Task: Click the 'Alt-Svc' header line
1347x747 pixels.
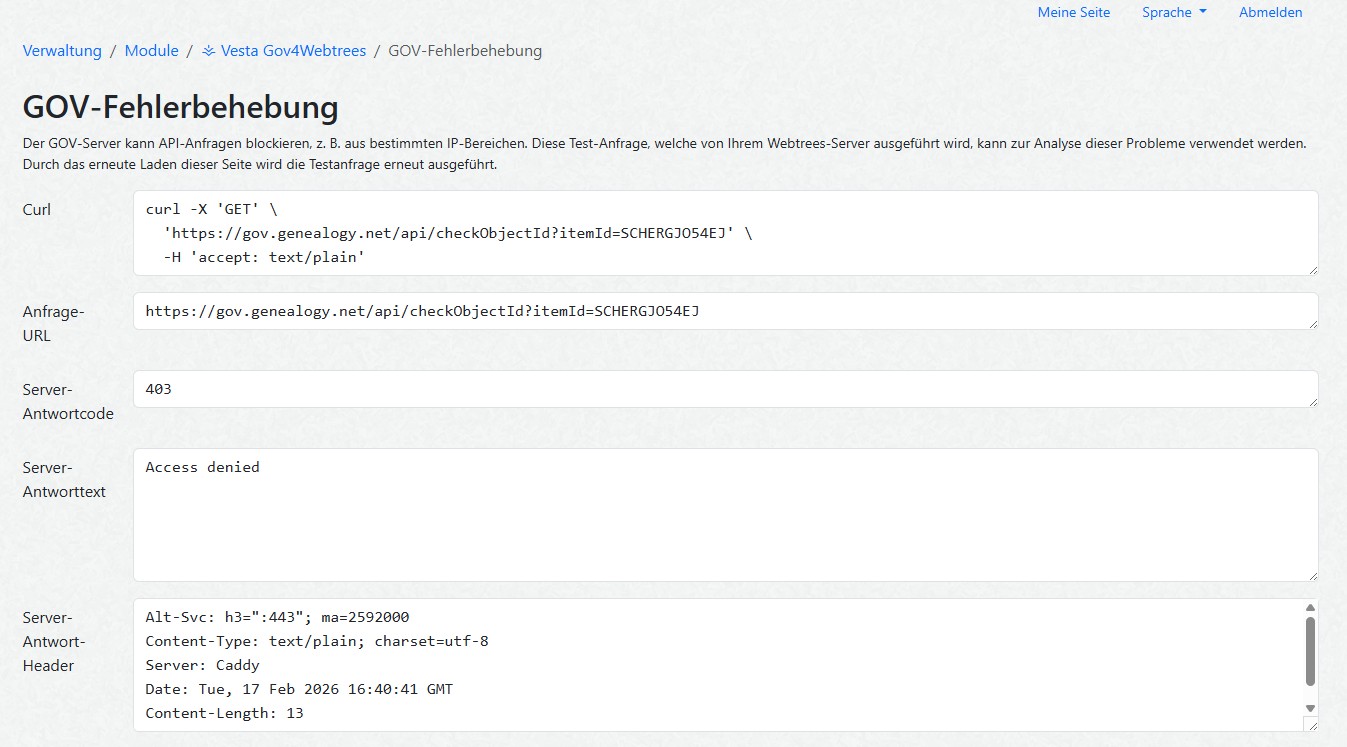Action: (277, 617)
